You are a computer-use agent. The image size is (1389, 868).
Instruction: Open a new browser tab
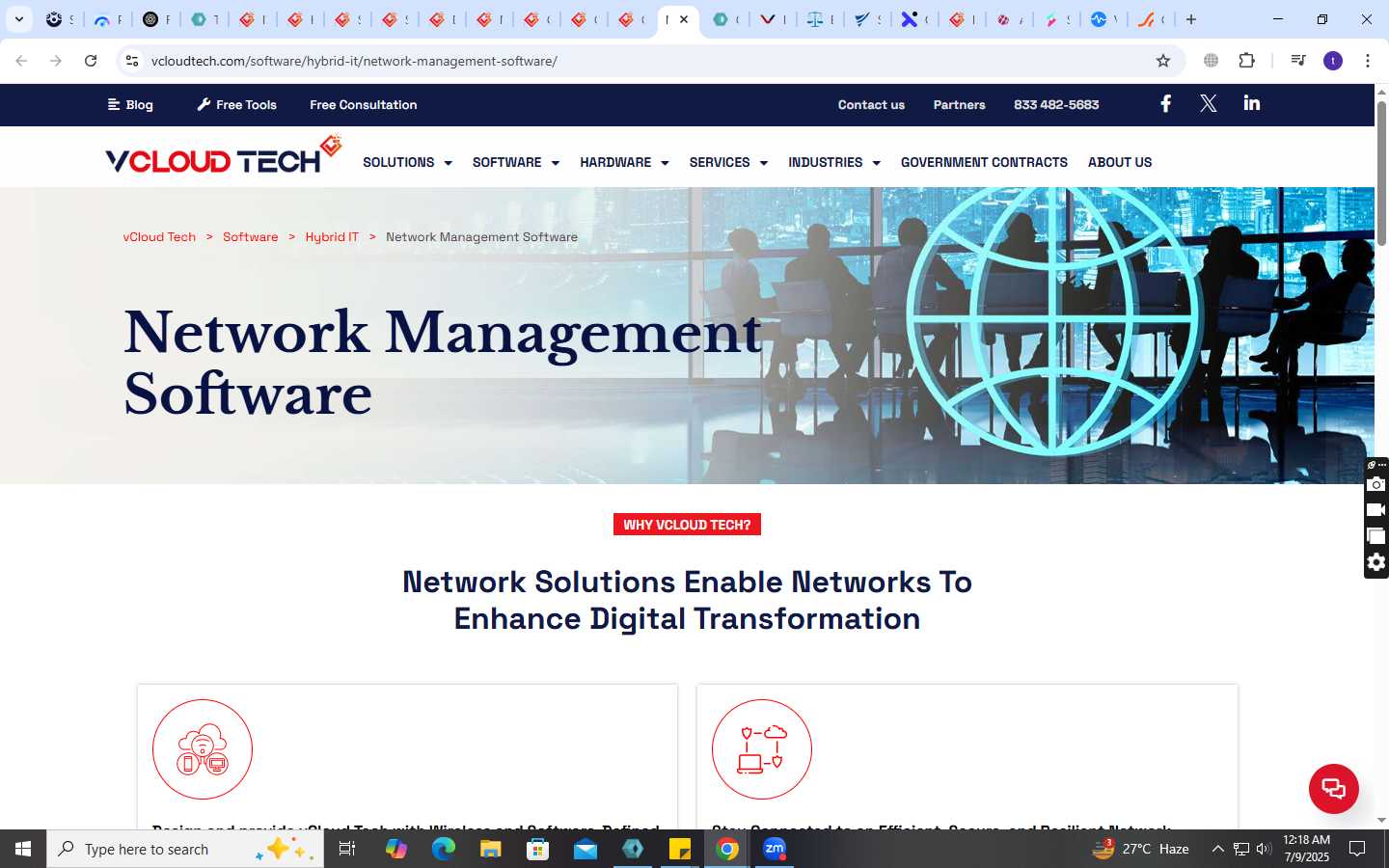click(x=1191, y=19)
